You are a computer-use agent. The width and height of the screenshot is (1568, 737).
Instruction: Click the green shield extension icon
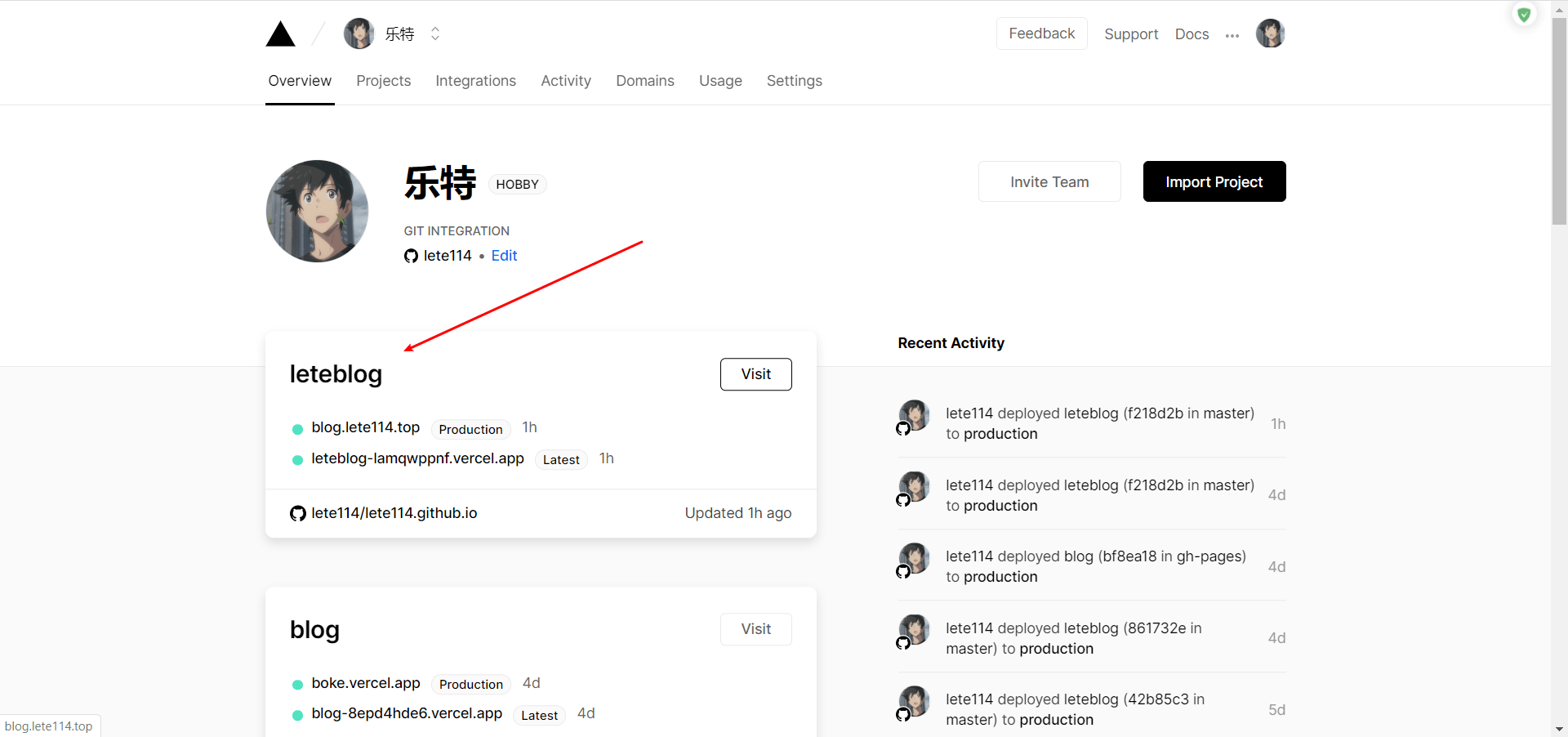tap(1524, 15)
